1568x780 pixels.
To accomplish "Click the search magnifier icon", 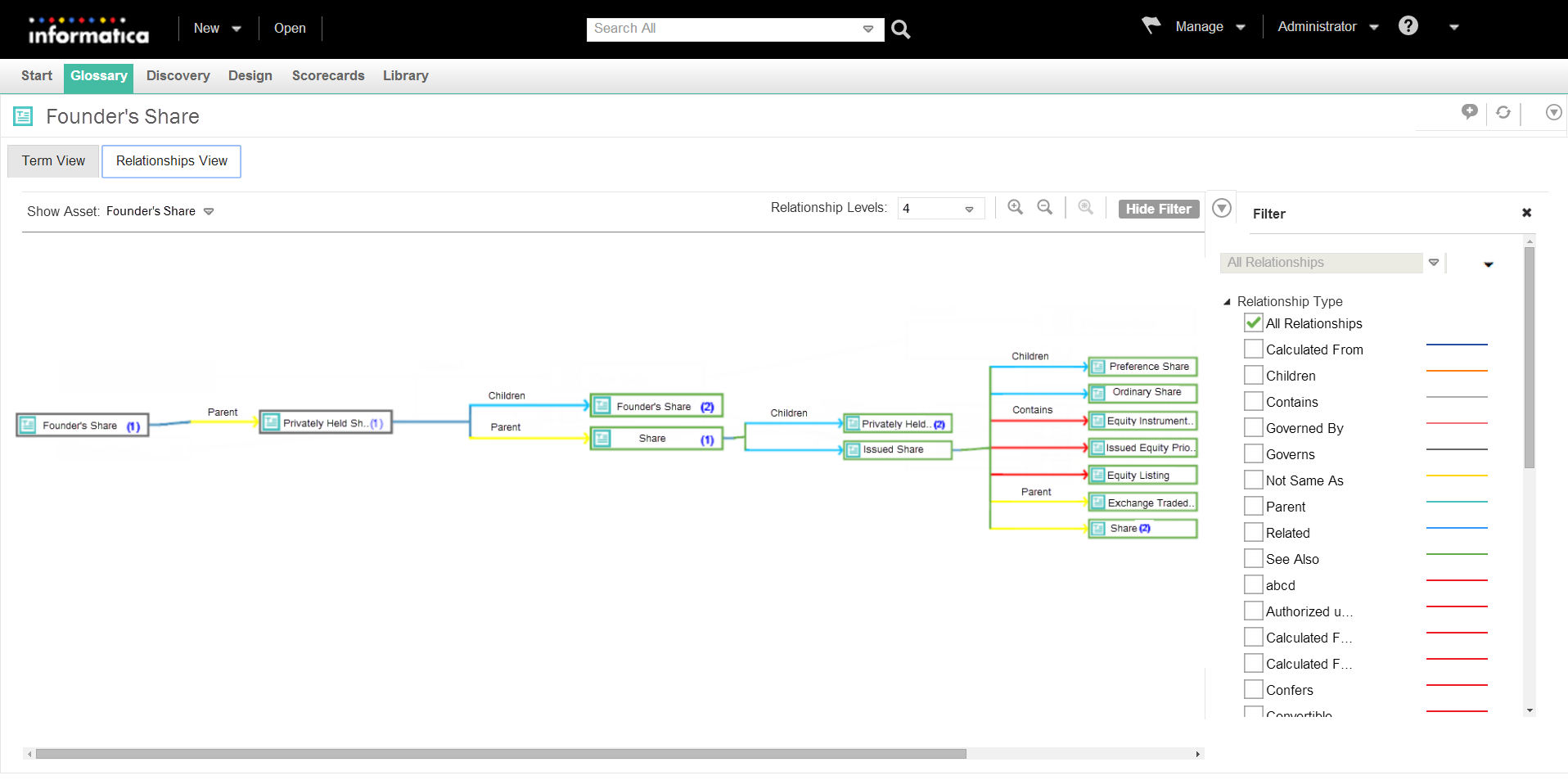I will click(900, 29).
